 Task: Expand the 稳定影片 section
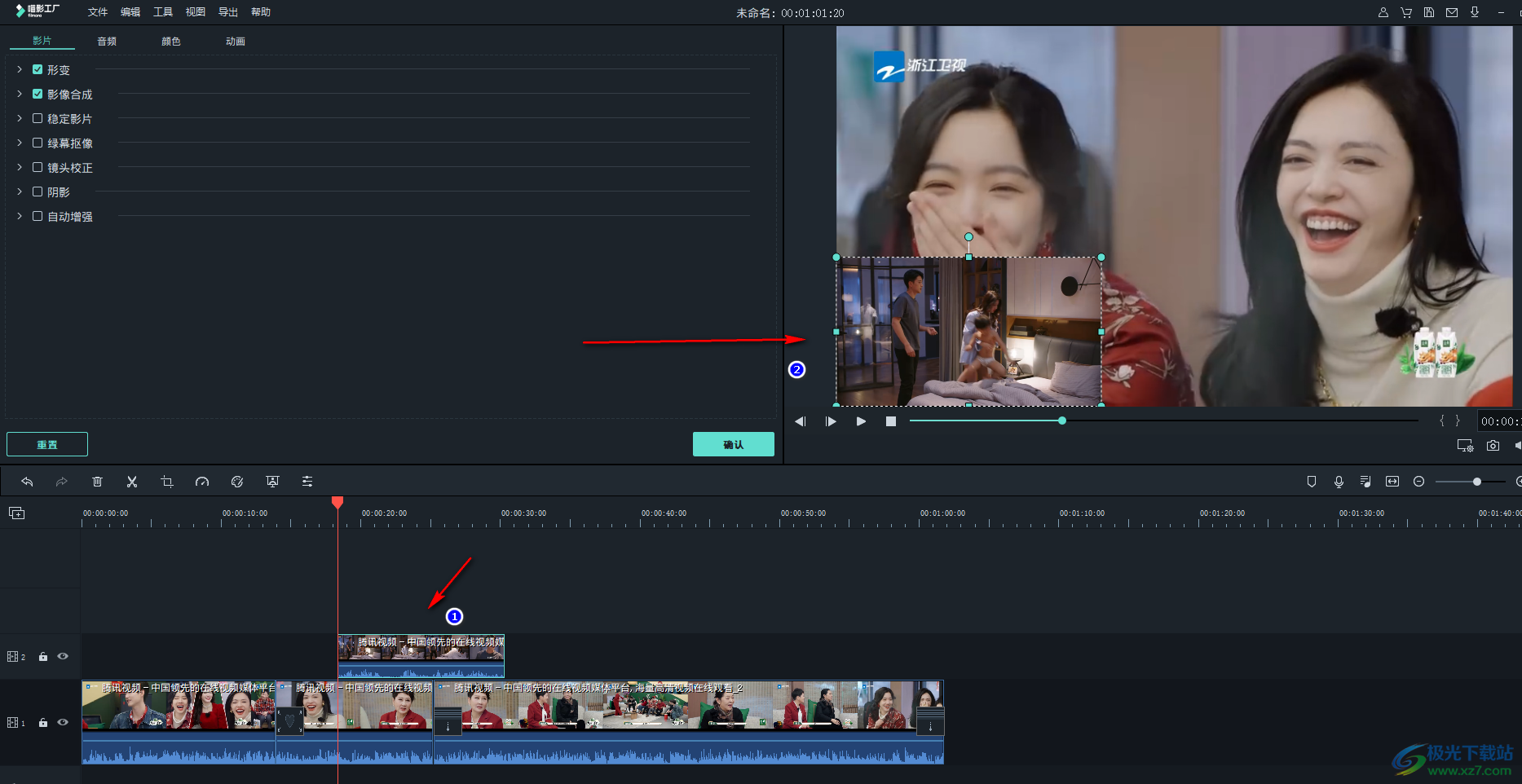point(20,118)
